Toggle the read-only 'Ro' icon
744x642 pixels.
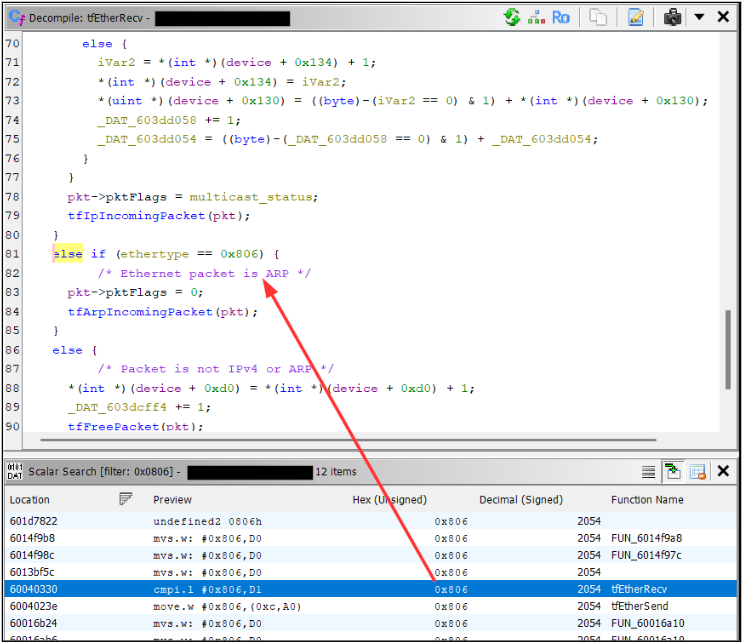(561, 17)
